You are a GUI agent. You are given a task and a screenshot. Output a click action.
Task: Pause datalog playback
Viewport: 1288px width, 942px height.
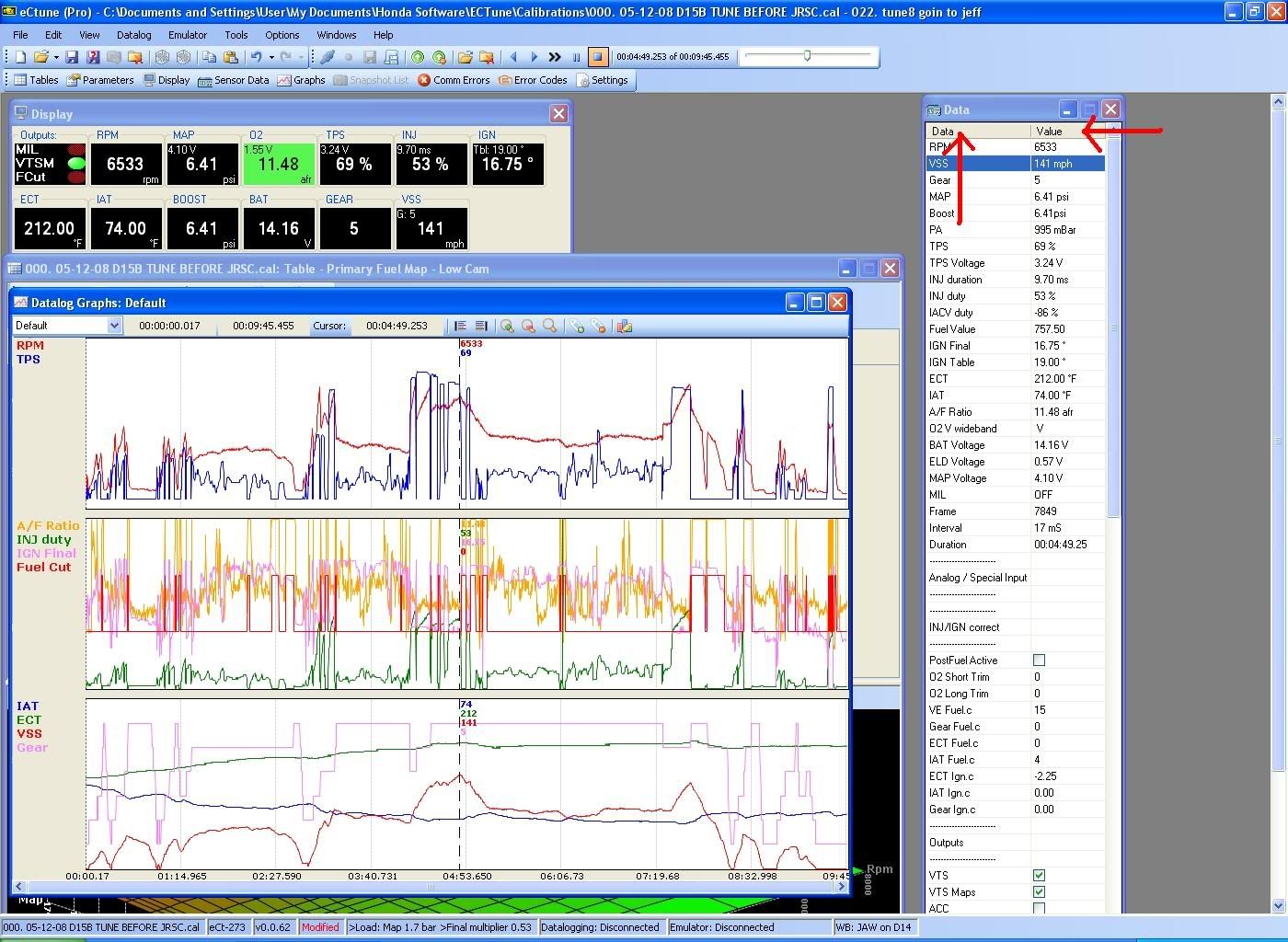pyautogui.click(x=577, y=57)
